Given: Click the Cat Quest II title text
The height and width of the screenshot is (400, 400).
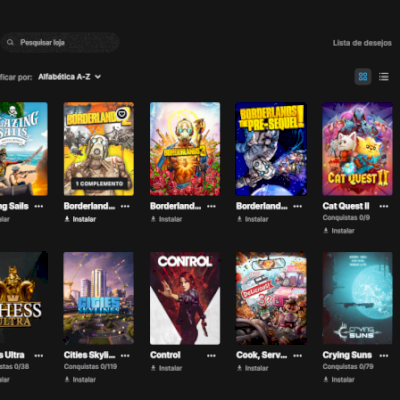Looking at the screenshot, I should coord(346,206).
